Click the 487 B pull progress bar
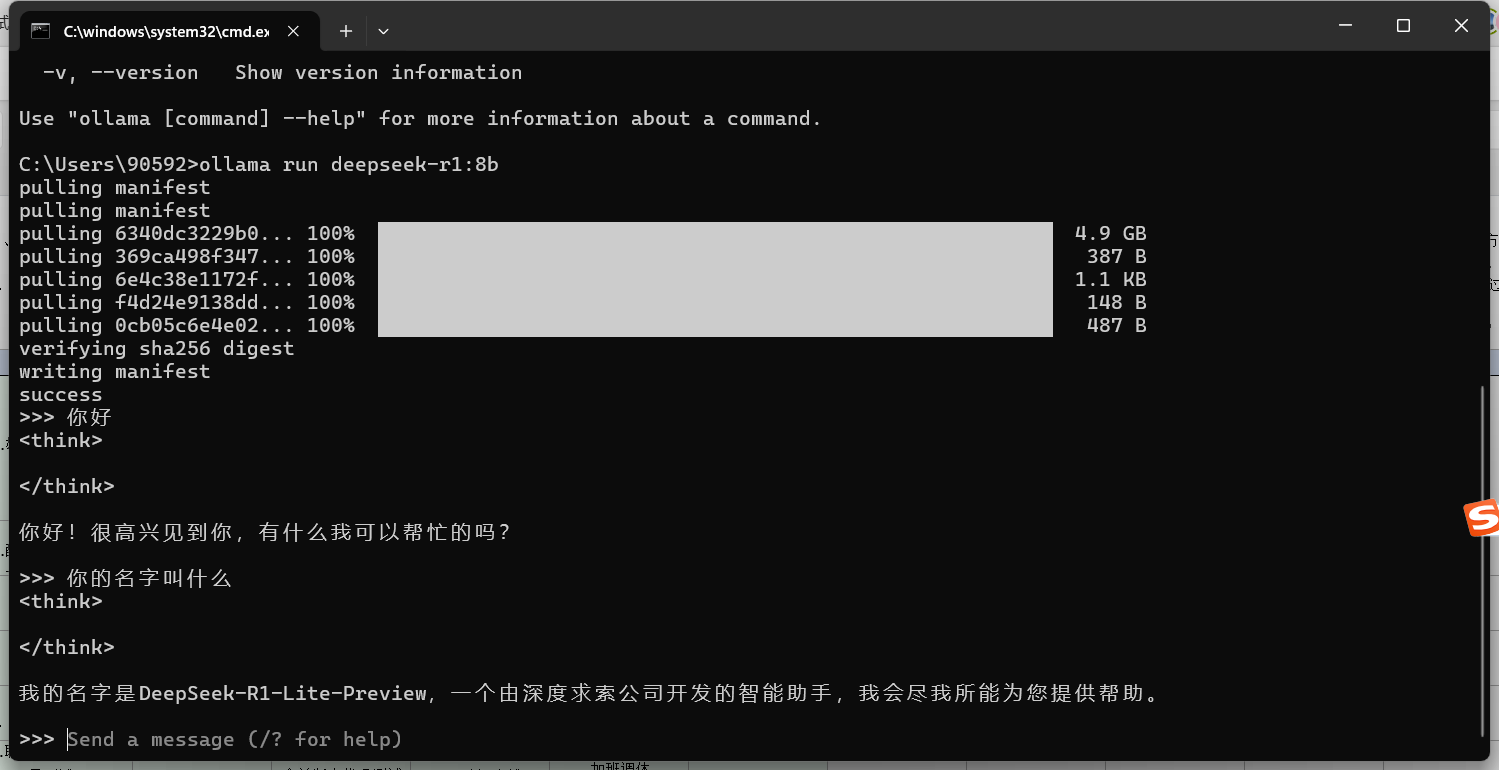This screenshot has height=770, width=1499. [x=715, y=325]
